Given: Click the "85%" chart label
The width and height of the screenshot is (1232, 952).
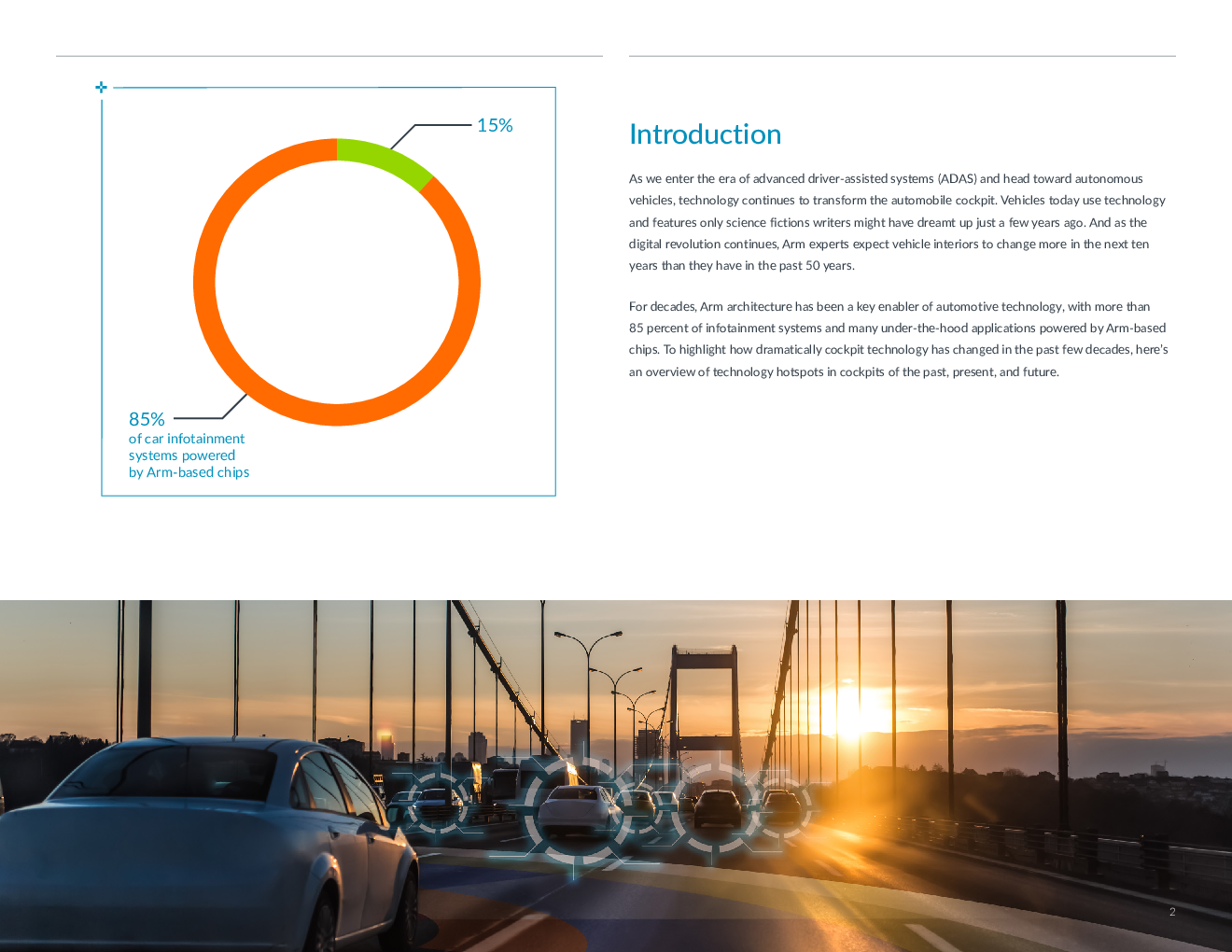Looking at the screenshot, I should click(x=147, y=419).
